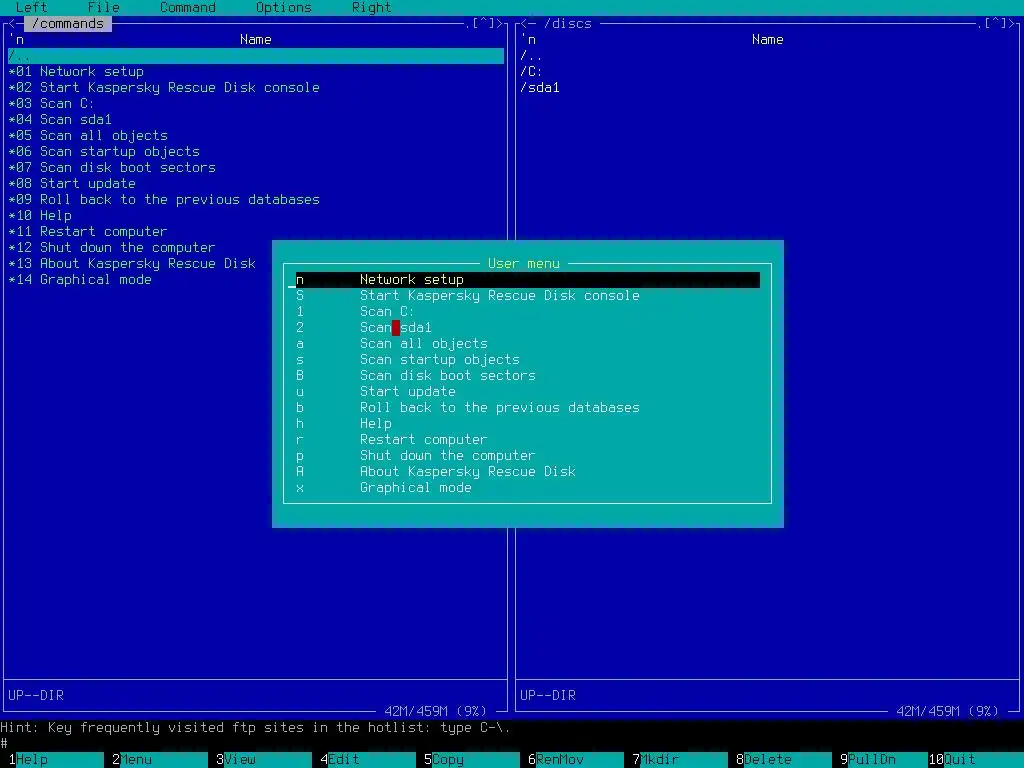Viewport: 1024px width, 768px height.
Task: Choose Scan sda1 in User menu
Action: pyautogui.click(x=528, y=327)
